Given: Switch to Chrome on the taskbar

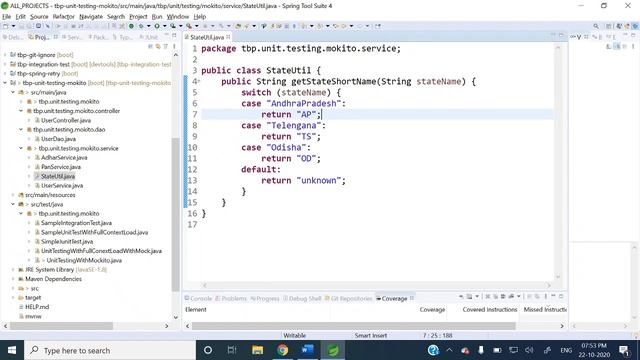Looking at the screenshot, I should 282,350.
